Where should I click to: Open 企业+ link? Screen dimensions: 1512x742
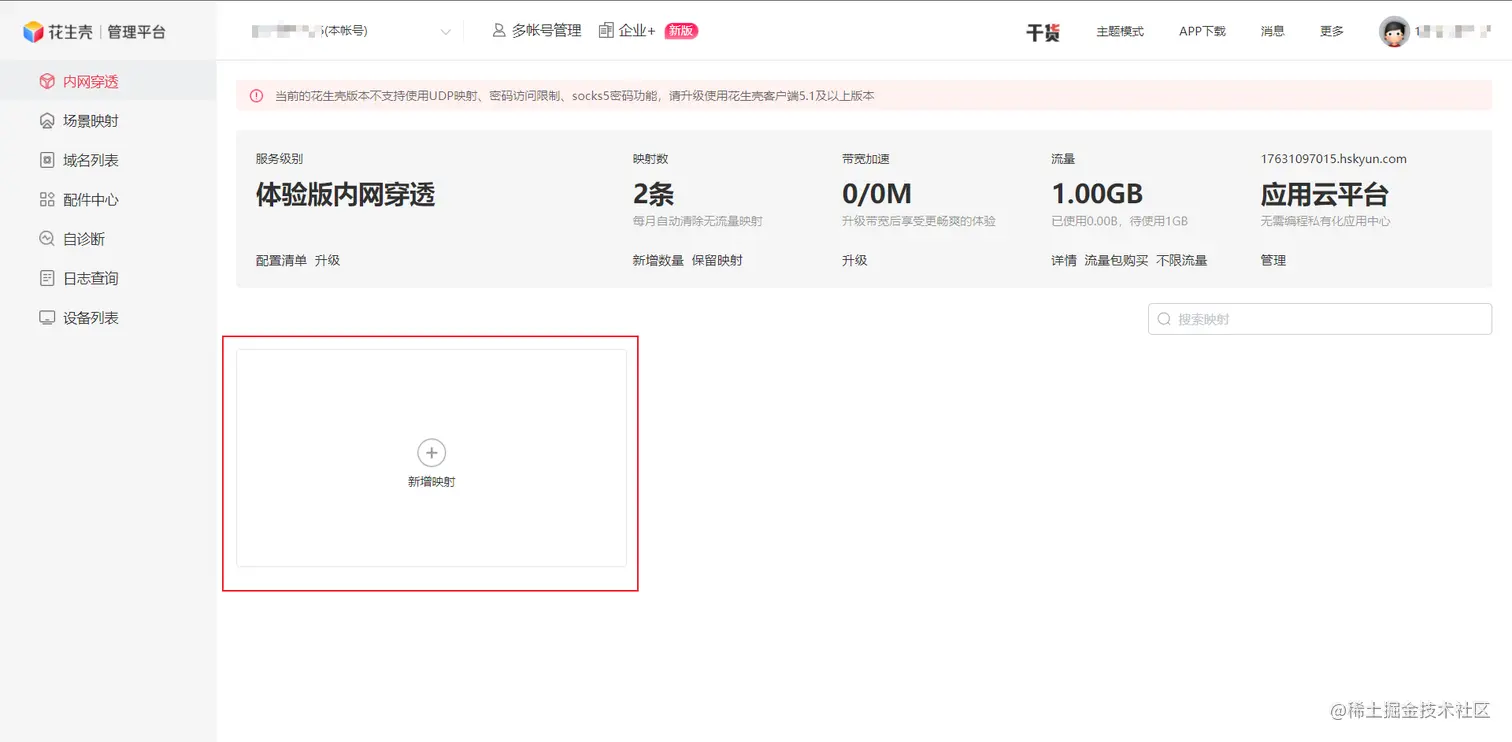[637, 31]
